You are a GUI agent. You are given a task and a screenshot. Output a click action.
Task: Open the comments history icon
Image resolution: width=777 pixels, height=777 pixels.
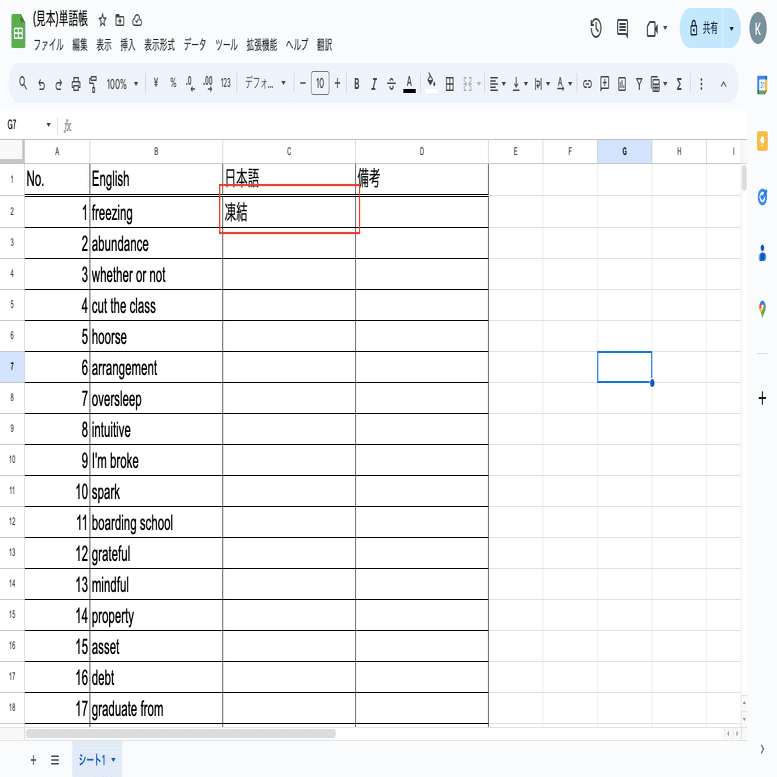pyautogui.click(x=622, y=28)
